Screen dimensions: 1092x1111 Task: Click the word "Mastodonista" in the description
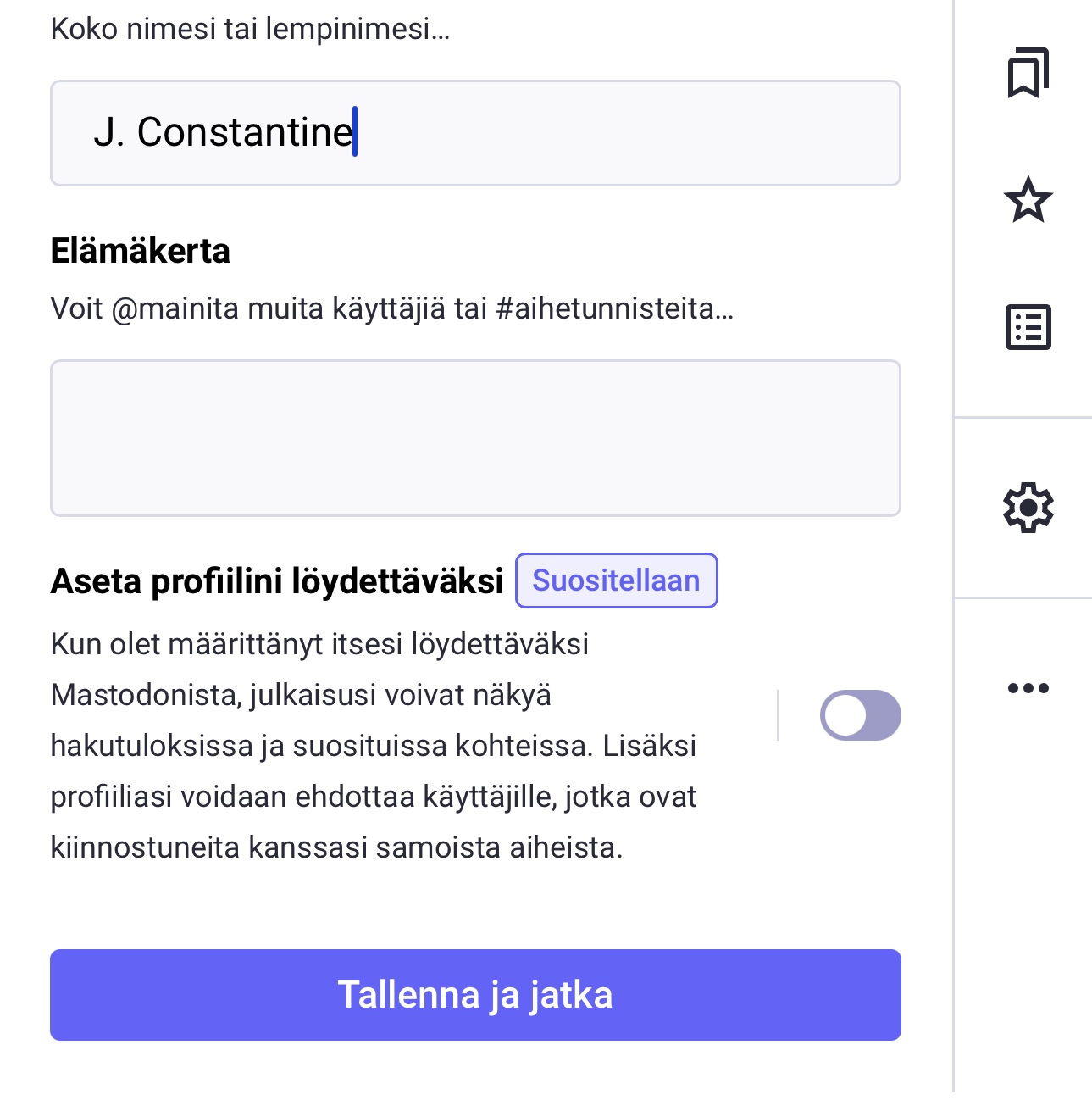pyautogui.click(x=144, y=695)
